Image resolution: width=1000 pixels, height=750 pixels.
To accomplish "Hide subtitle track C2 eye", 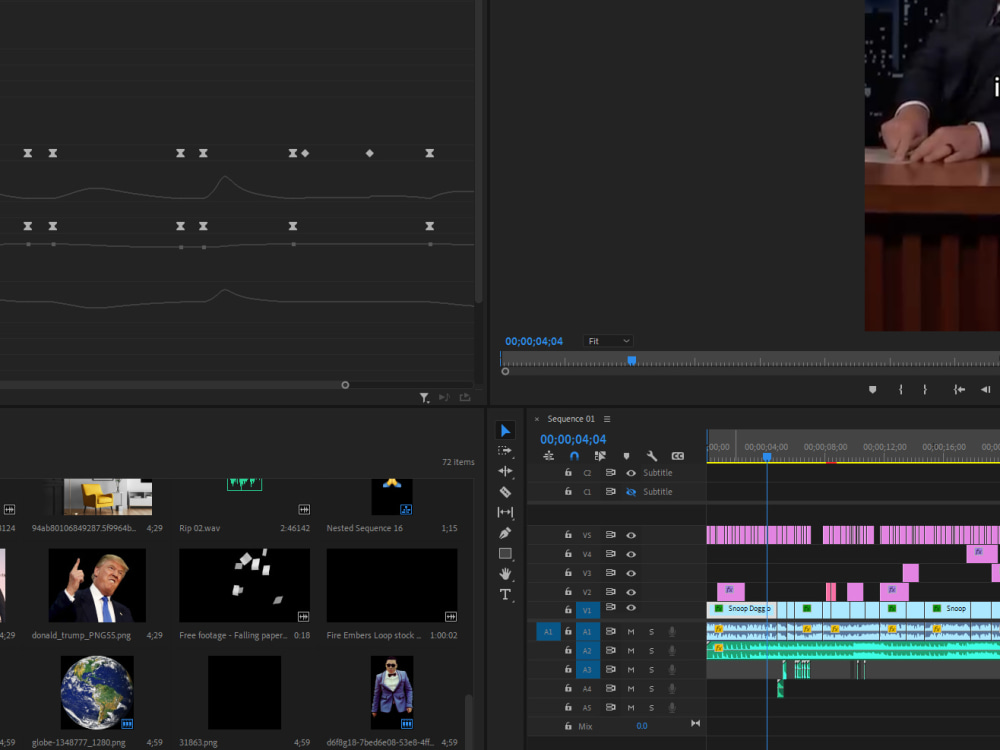I will pyautogui.click(x=631, y=473).
